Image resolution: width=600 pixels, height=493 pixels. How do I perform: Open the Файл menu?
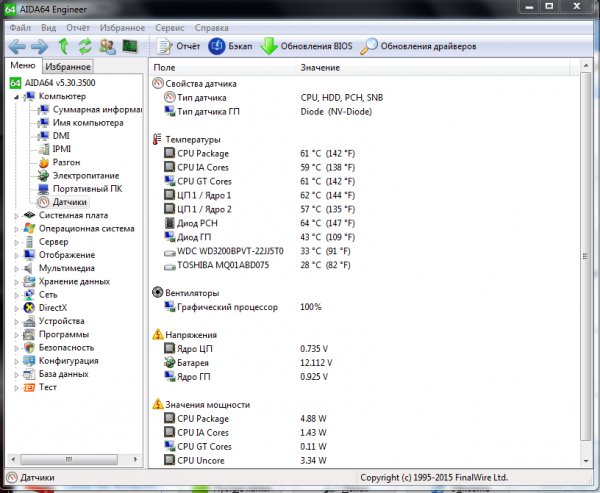coord(20,28)
